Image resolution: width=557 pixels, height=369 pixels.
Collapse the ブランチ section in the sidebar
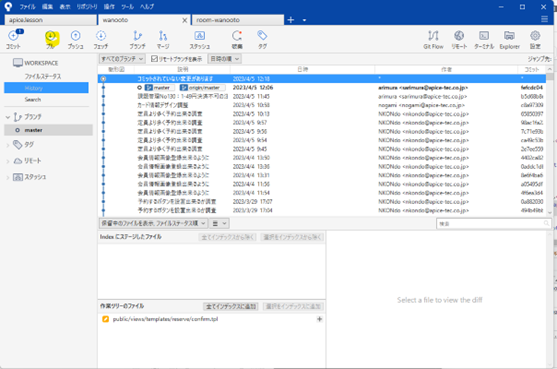8,117
